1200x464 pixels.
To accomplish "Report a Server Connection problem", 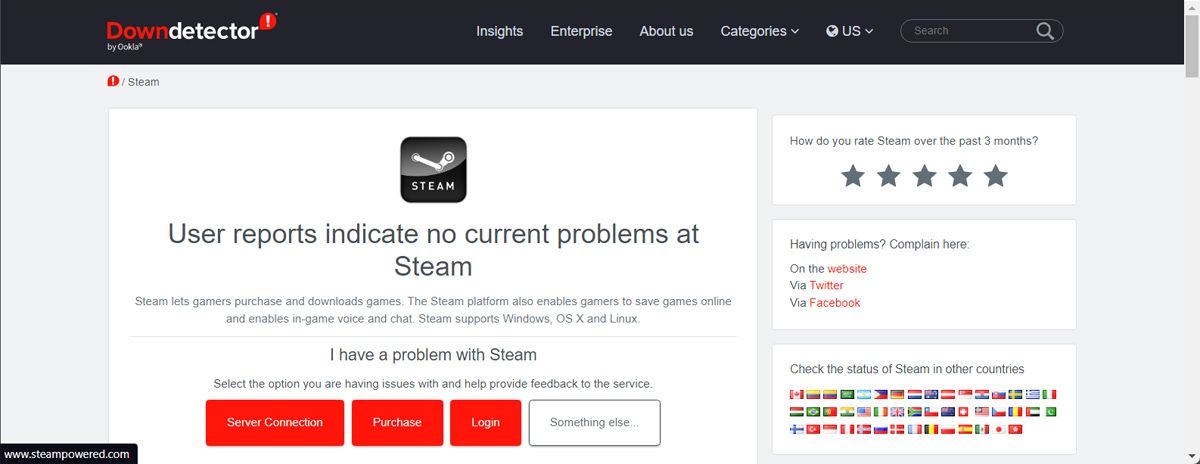I will pyautogui.click(x=275, y=422).
